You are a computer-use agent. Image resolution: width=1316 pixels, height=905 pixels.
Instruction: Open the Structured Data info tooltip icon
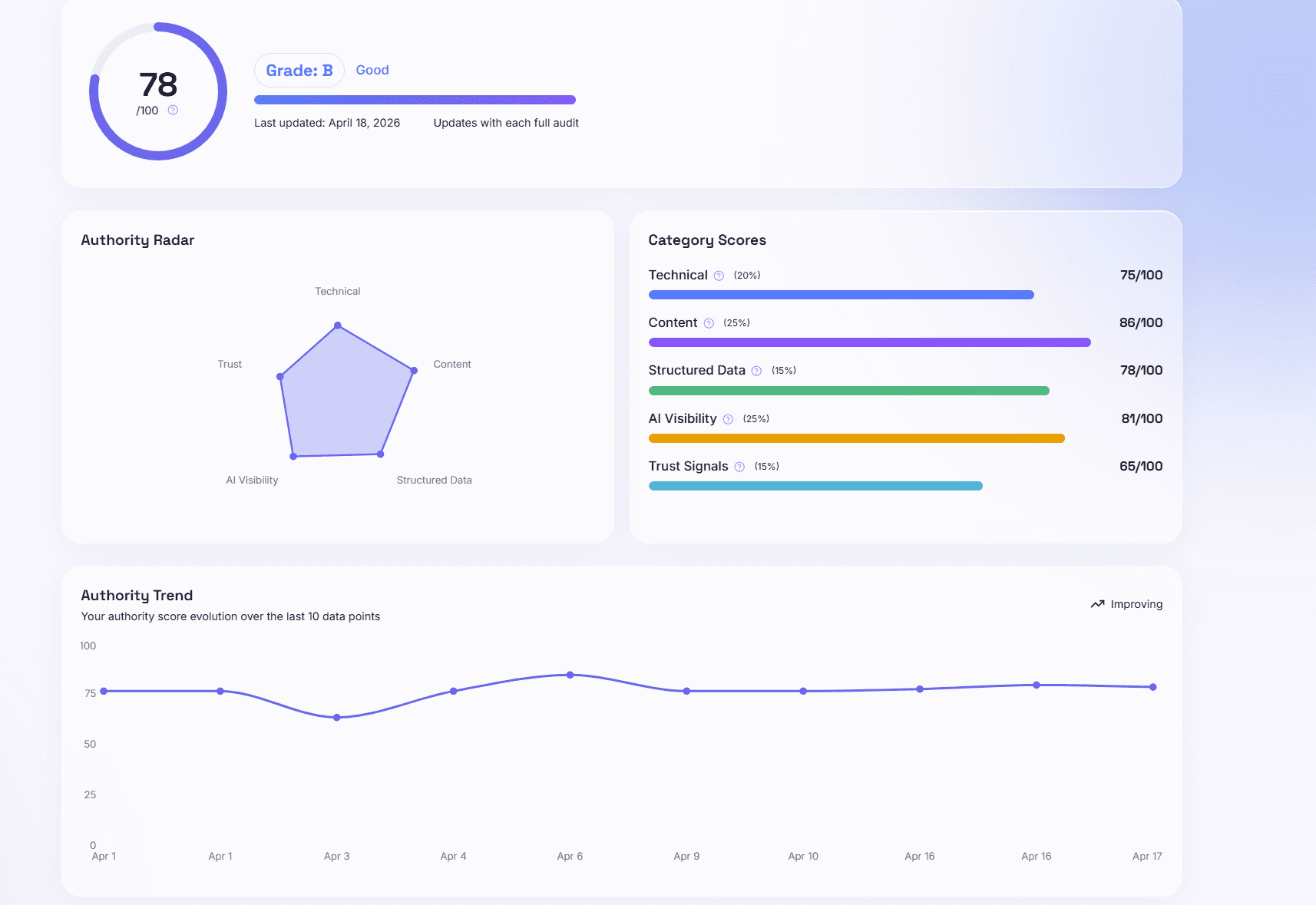pyautogui.click(x=756, y=371)
